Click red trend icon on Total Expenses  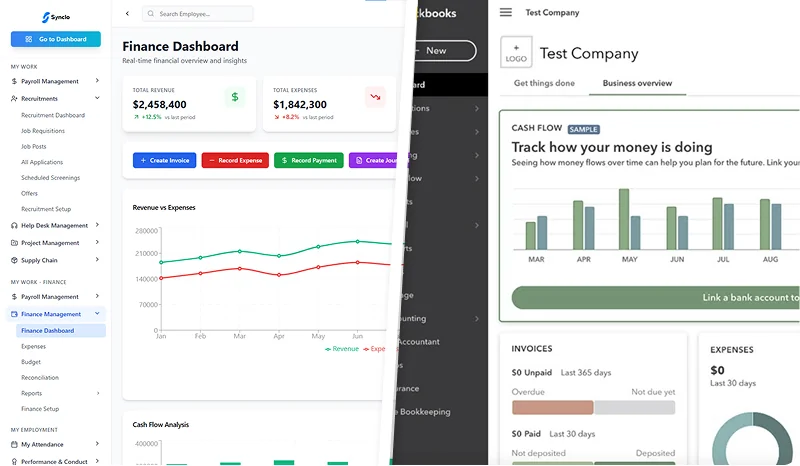click(375, 97)
